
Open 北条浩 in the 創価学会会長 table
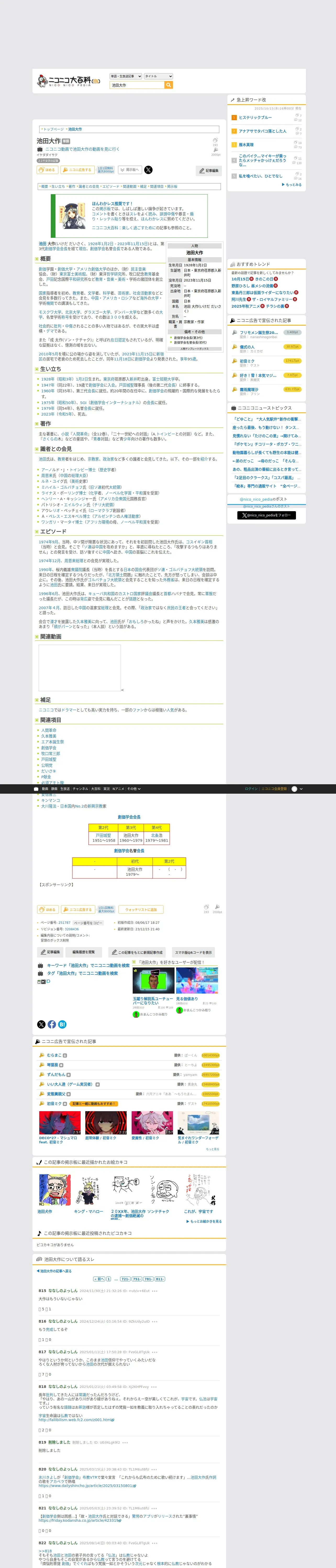point(157,835)
